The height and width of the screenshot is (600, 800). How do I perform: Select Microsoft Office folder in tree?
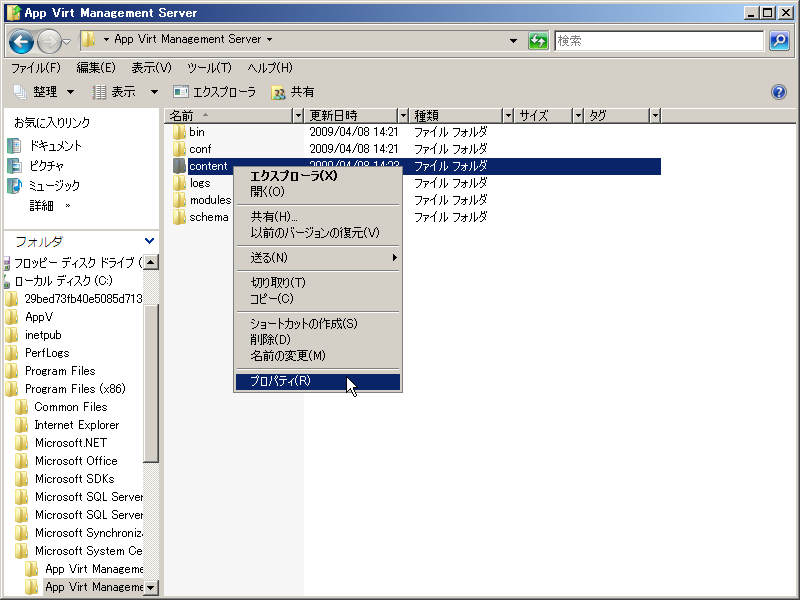pyautogui.click(x=76, y=461)
